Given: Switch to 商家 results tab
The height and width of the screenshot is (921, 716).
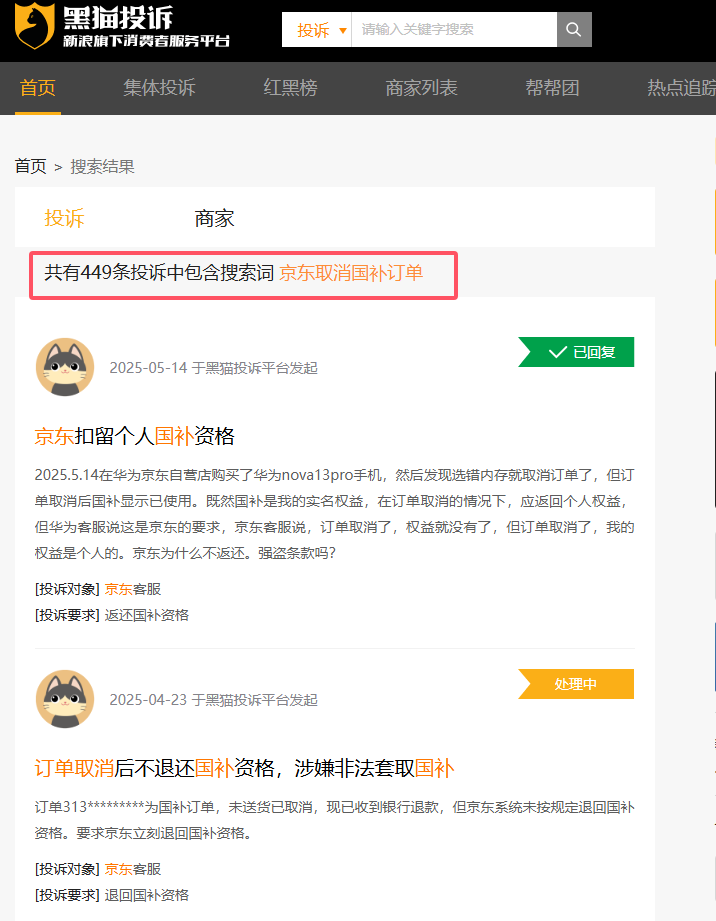Looking at the screenshot, I should pos(214,218).
